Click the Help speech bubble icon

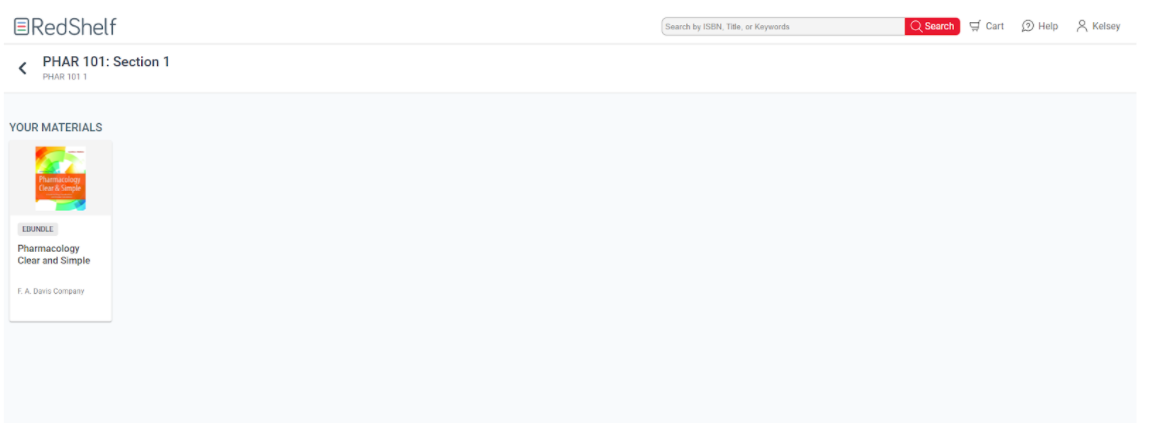[1027, 27]
